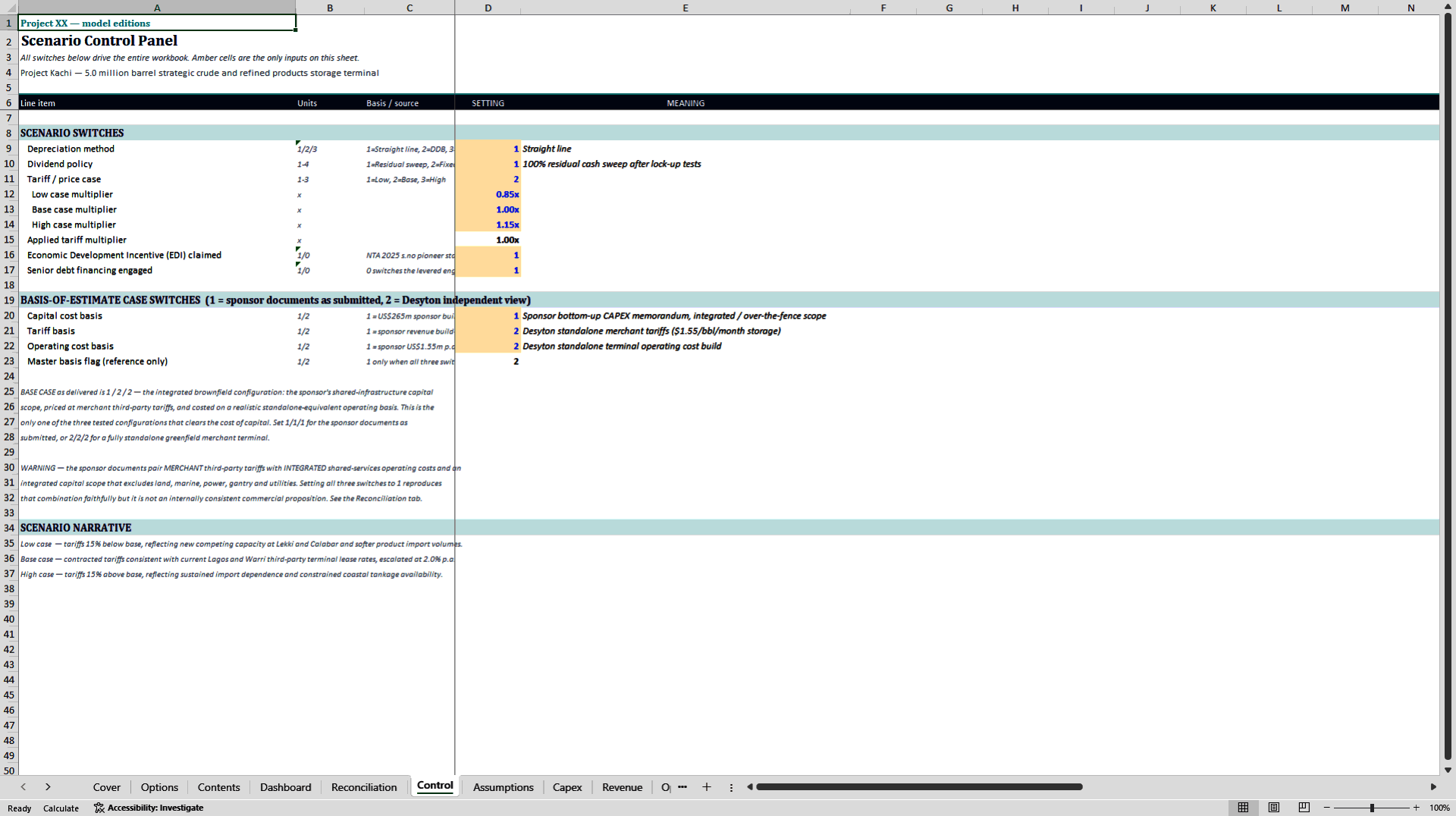Select column E header
The image size is (1456, 816).
click(x=686, y=8)
